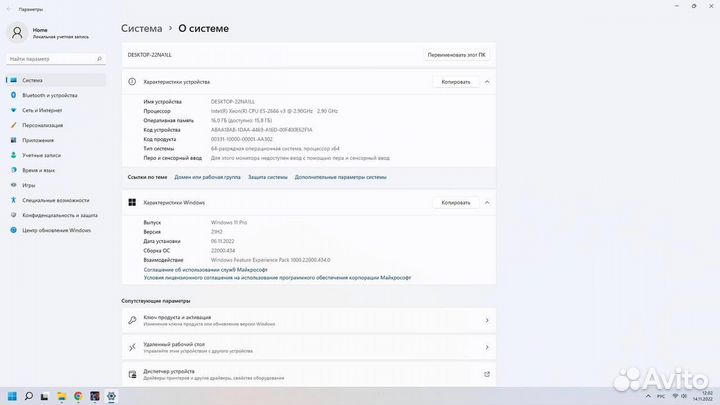Click the update icon beside Центр обновления
The width and height of the screenshot is (720, 405).
(13, 230)
